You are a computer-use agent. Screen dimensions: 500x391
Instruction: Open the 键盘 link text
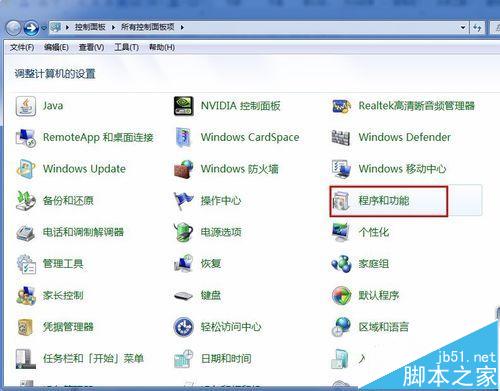[x=210, y=295]
